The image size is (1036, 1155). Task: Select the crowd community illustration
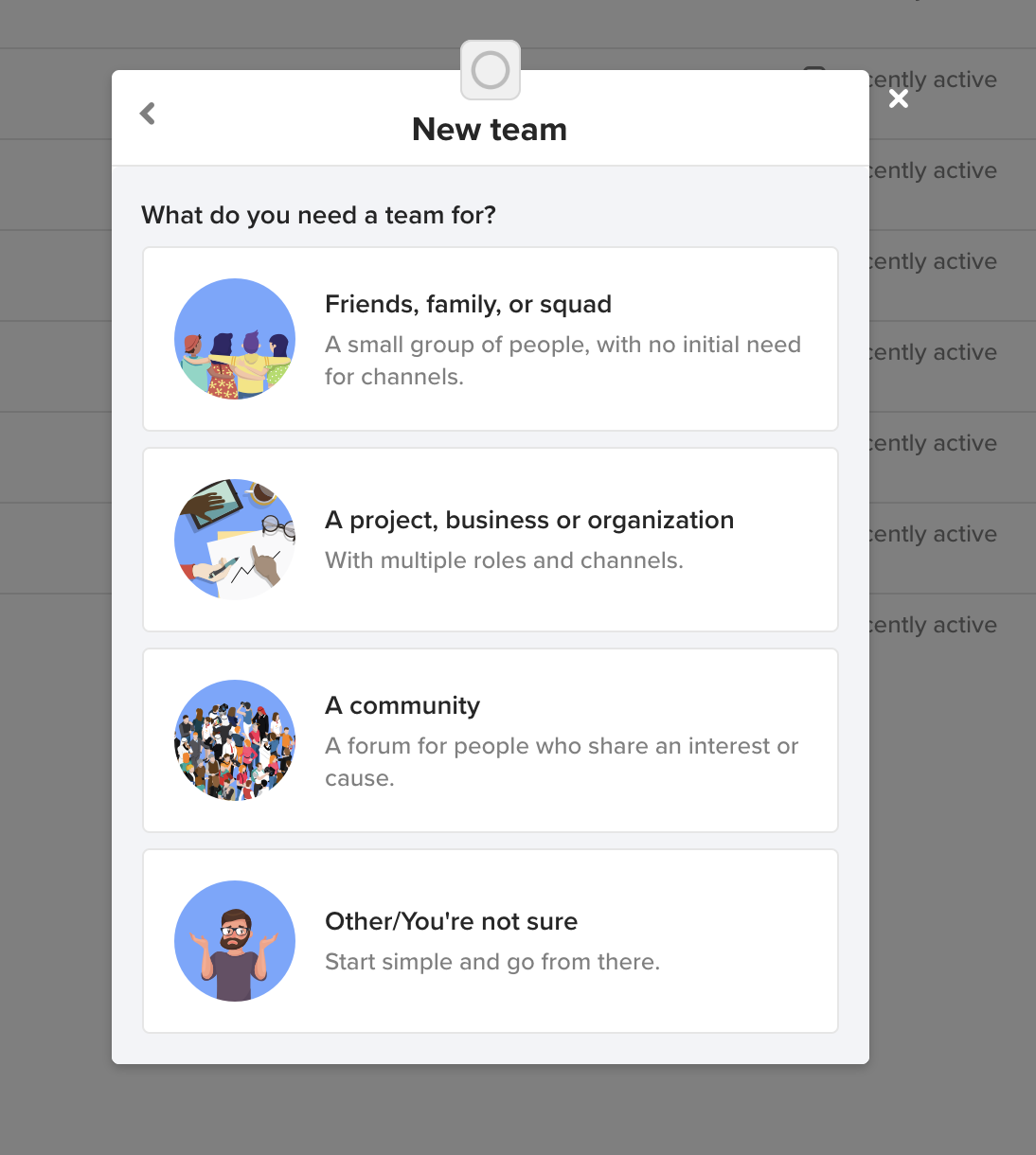click(235, 740)
